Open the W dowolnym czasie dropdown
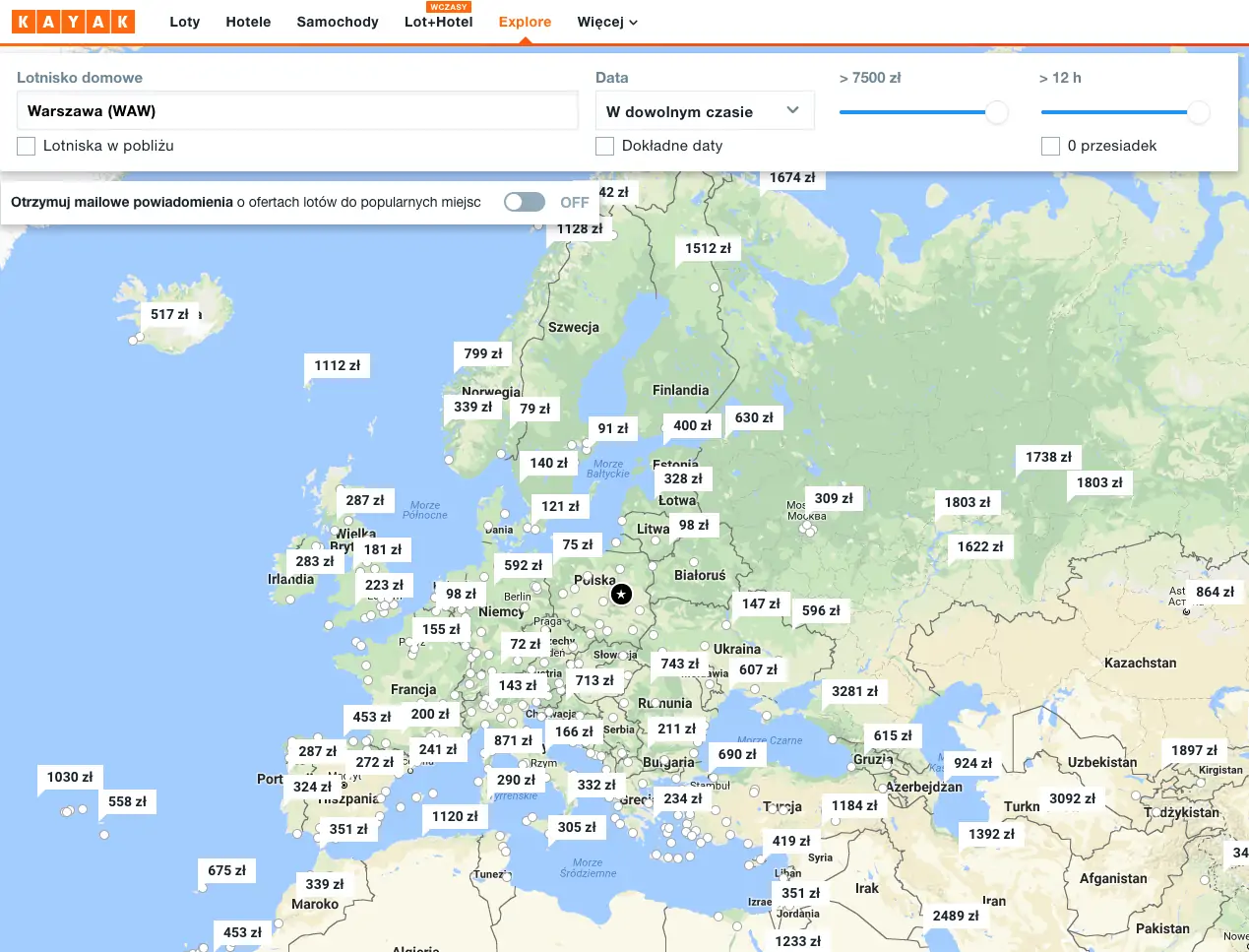This screenshot has width=1249, height=952. click(704, 111)
